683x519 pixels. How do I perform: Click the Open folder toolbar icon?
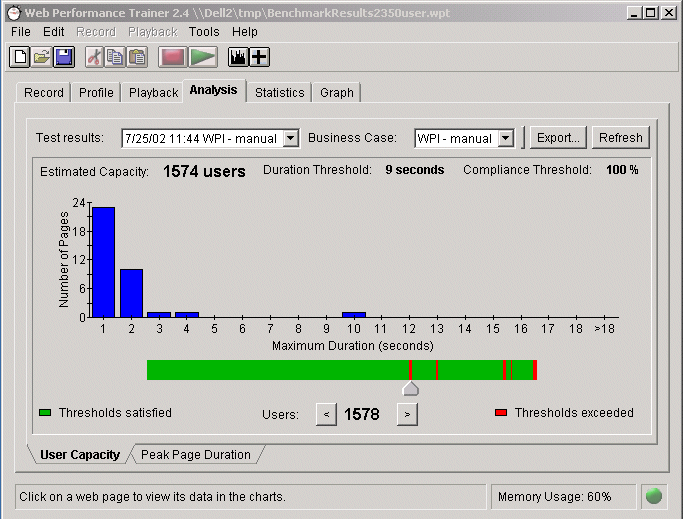pos(42,57)
